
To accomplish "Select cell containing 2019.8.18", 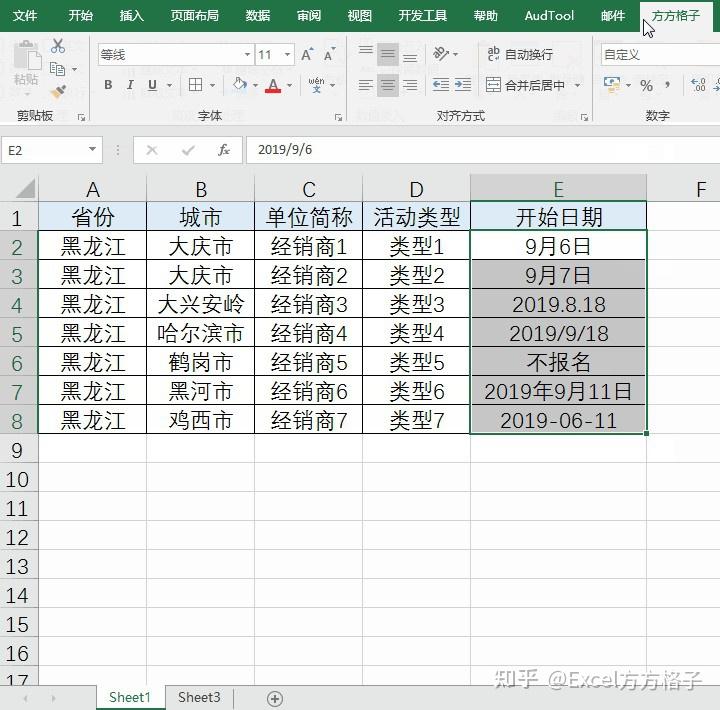I will coord(558,304).
